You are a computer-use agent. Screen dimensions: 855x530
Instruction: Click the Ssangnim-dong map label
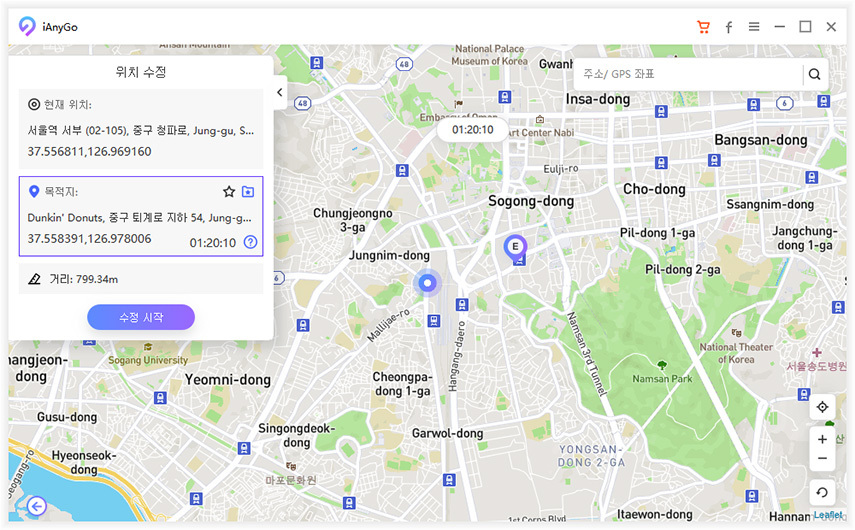[770, 204]
